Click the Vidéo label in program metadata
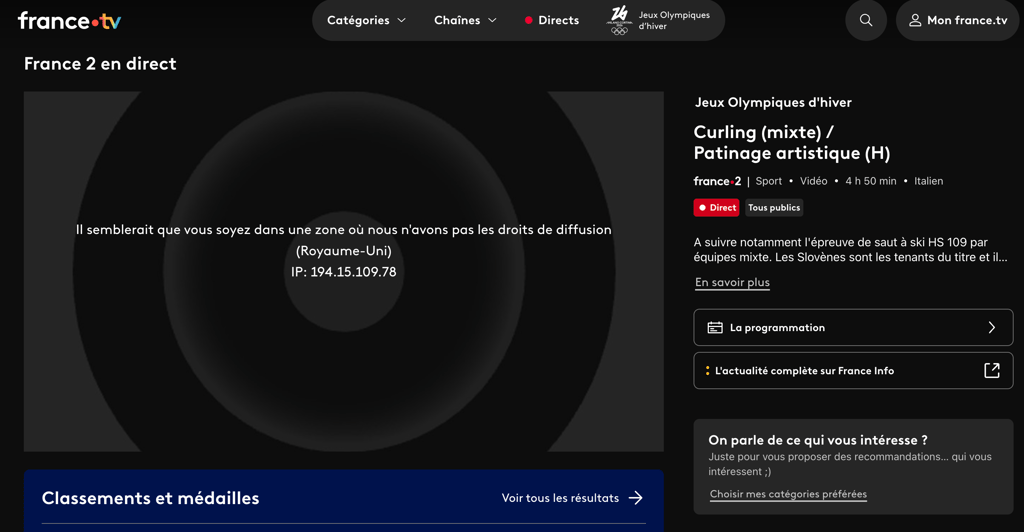Image resolution: width=1024 pixels, height=532 pixels. 814,181
